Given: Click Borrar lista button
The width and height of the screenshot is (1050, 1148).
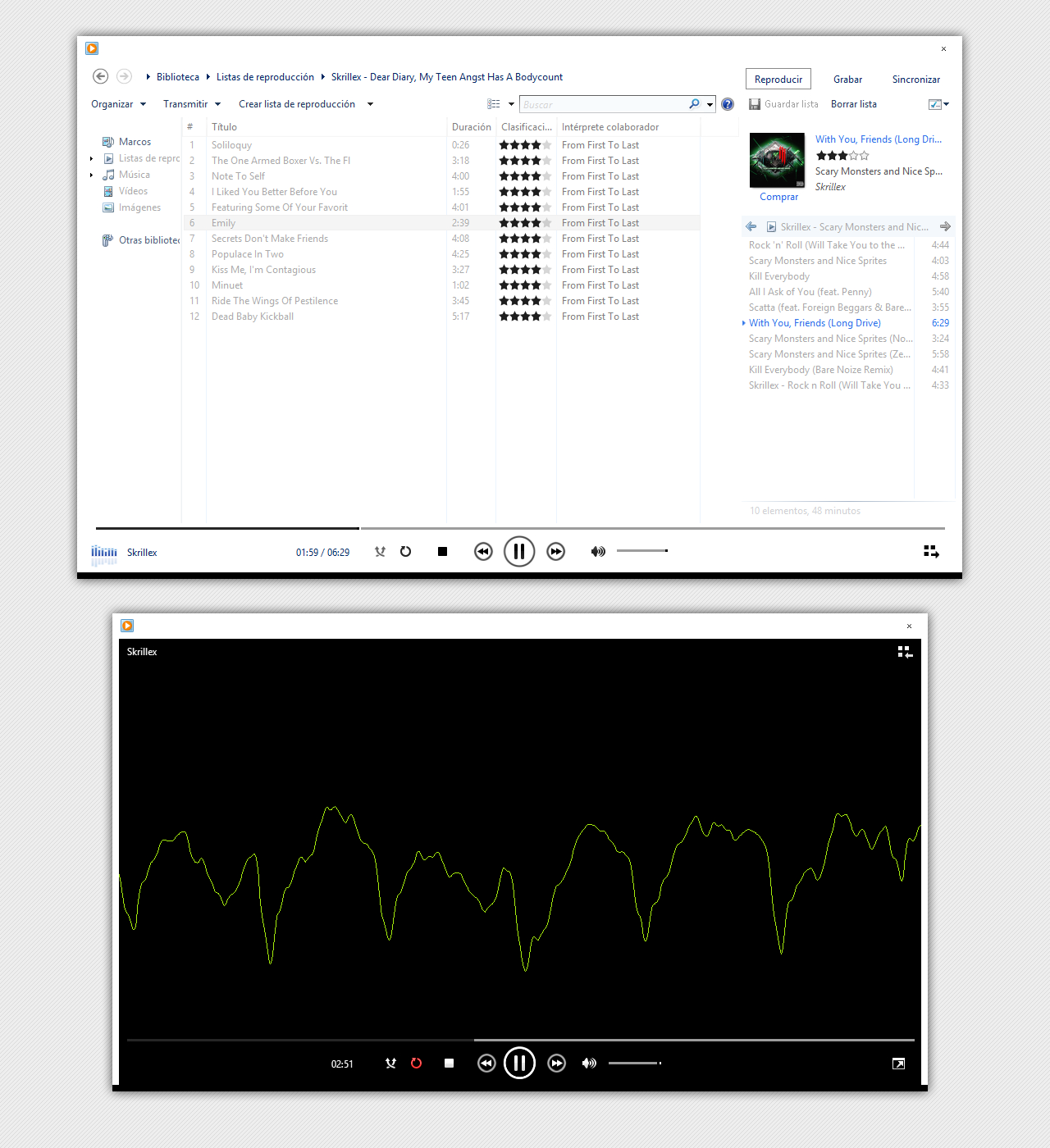Looking at the screenshot, I should (x=854, y=104).
